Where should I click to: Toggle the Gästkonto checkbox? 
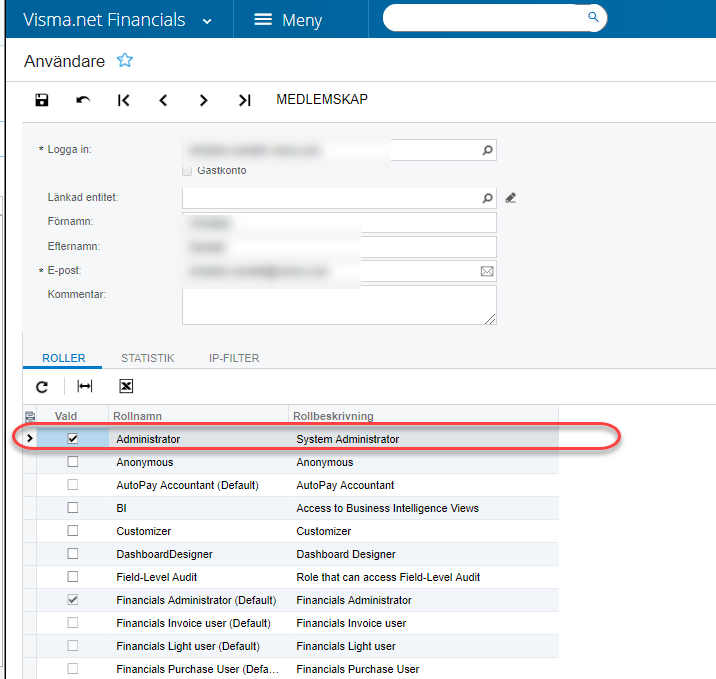point(187,170)
